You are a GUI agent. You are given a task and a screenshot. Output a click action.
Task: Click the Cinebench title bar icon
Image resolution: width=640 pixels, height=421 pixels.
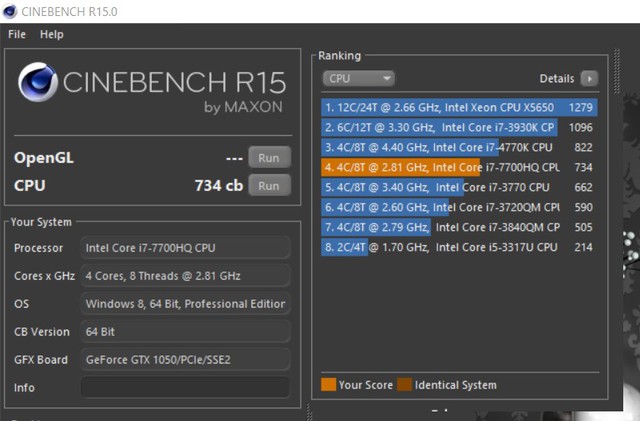coord(9,11)
